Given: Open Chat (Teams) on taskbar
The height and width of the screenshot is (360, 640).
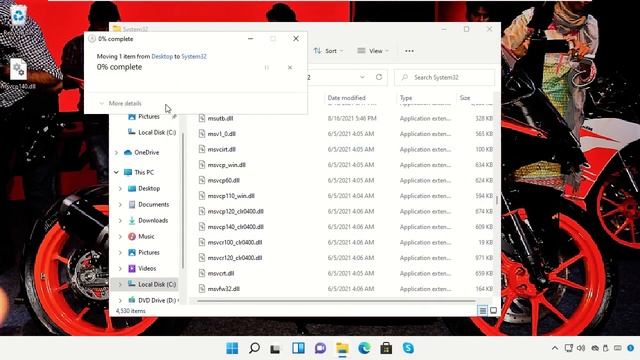Looking at the screenshot, I should [x=320, y=348].
